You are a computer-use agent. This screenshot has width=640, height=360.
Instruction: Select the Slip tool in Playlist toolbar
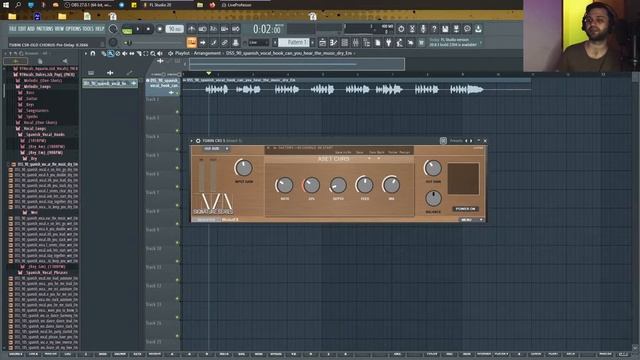click(x=131, y=53)
